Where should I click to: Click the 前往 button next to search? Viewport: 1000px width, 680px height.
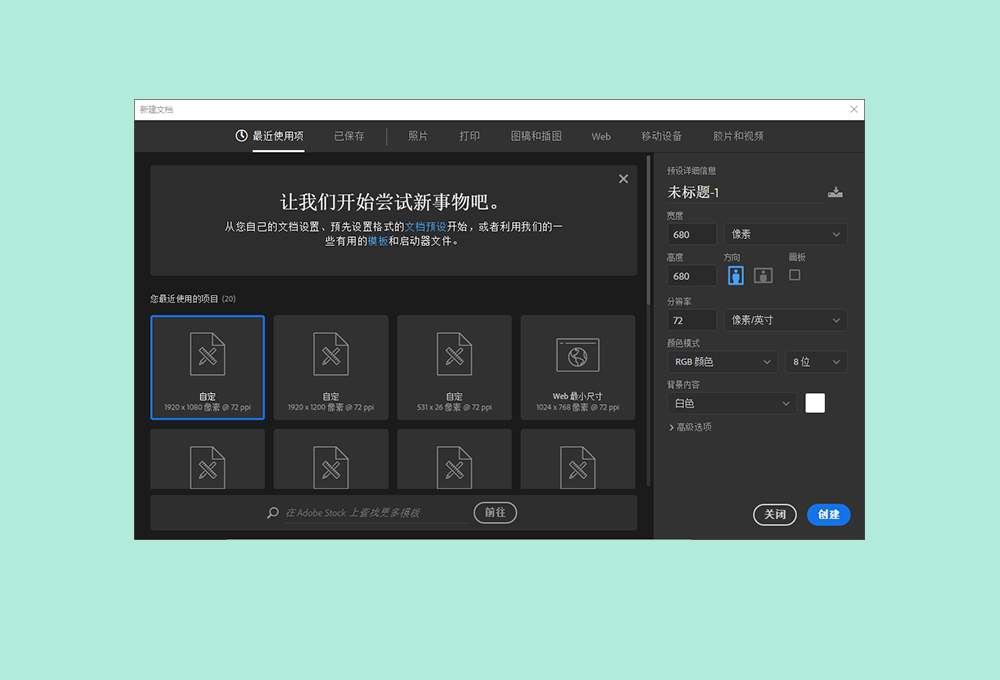point(495,512)
